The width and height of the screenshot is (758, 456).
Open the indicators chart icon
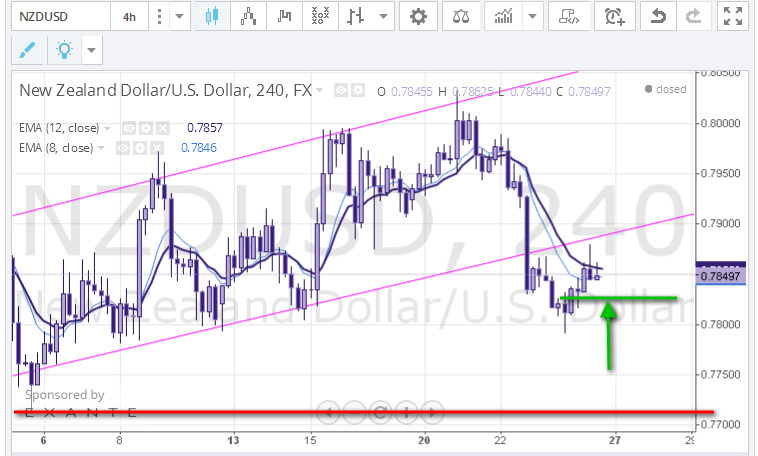point(503,16)
